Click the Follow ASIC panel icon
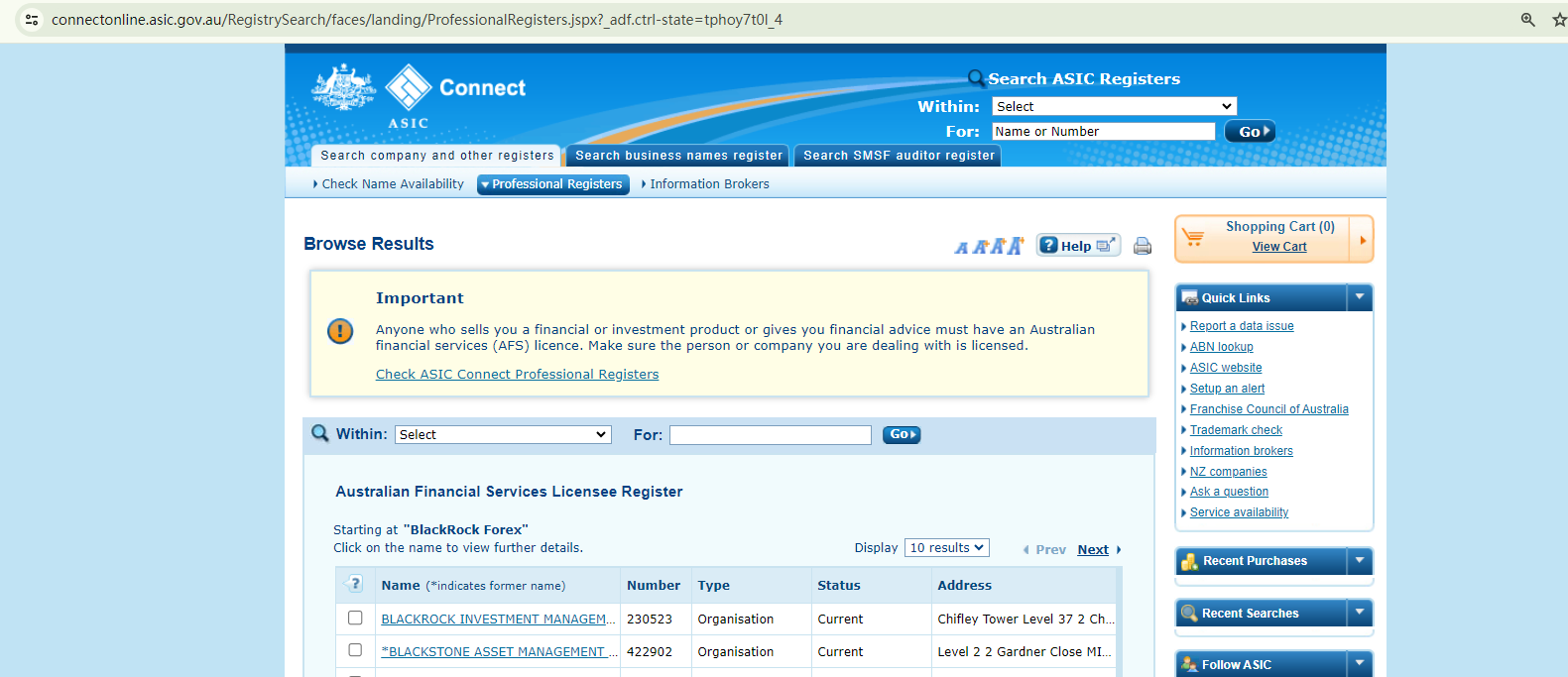This screenshot has height=677, width=1568. (1190, 664)
